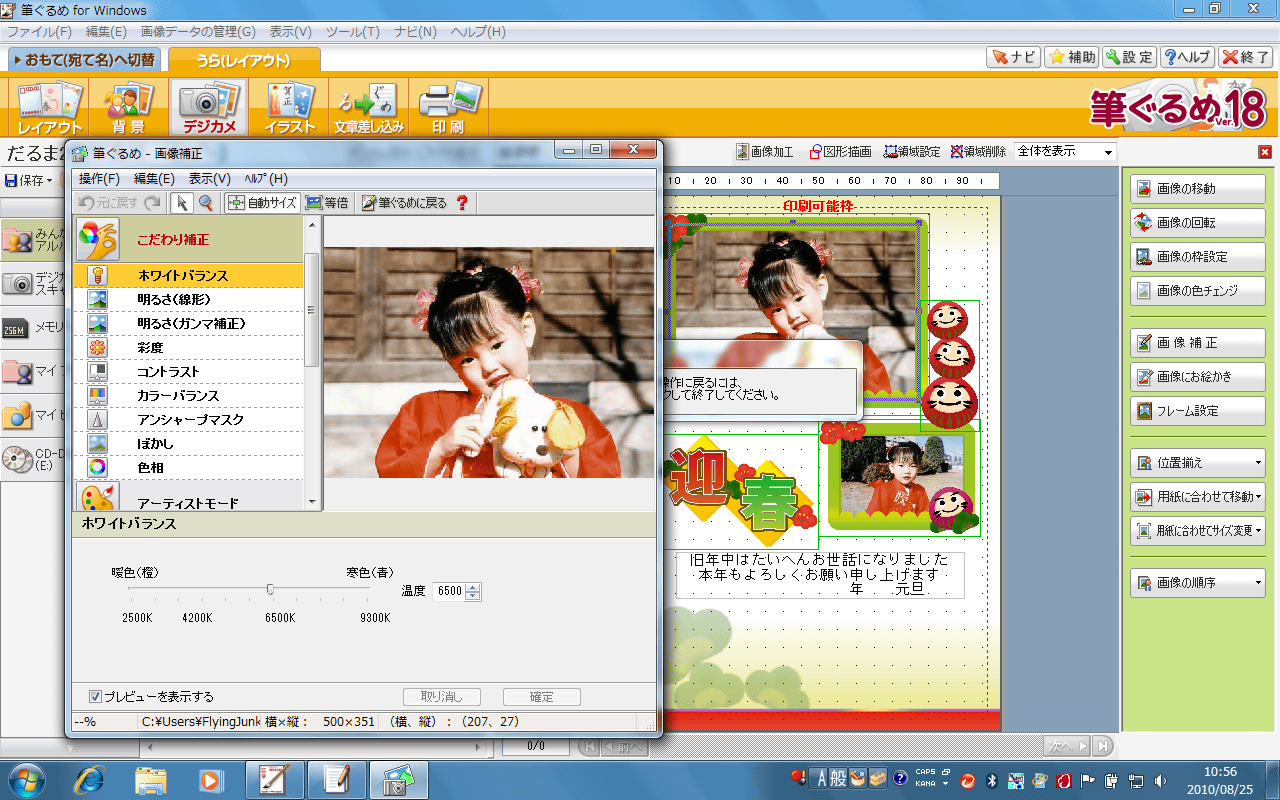This screenshot has height=800, width=1280.
Task: Click the 図形描画 shape drawing tool
Action: 840,152
